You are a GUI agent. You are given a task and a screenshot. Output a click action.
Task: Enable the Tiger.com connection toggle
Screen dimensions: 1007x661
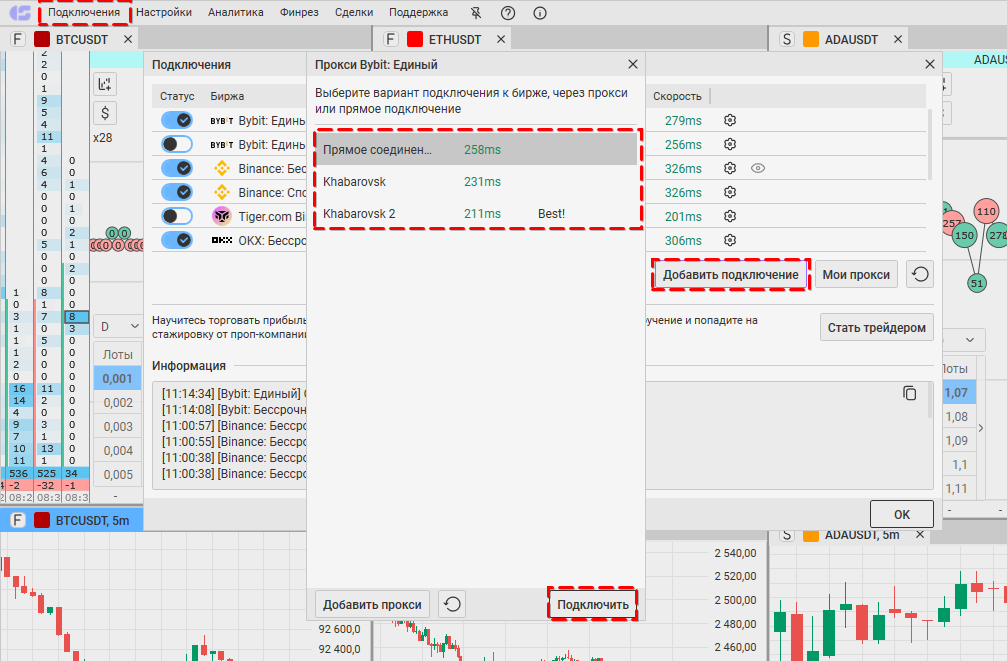(x=177, y=216)
